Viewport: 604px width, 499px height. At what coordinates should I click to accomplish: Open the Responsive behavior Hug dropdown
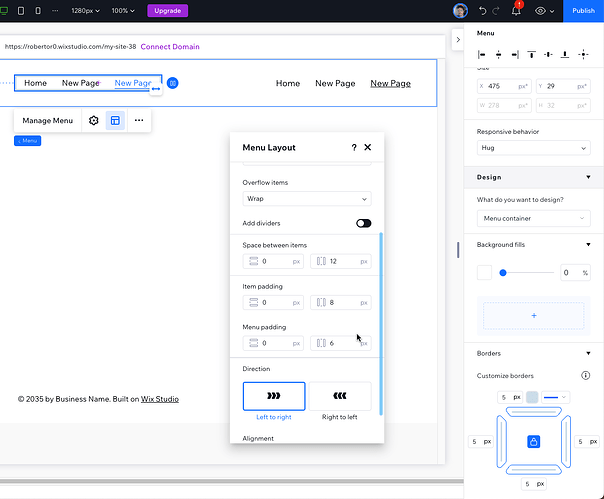click(x=534, y=148)
